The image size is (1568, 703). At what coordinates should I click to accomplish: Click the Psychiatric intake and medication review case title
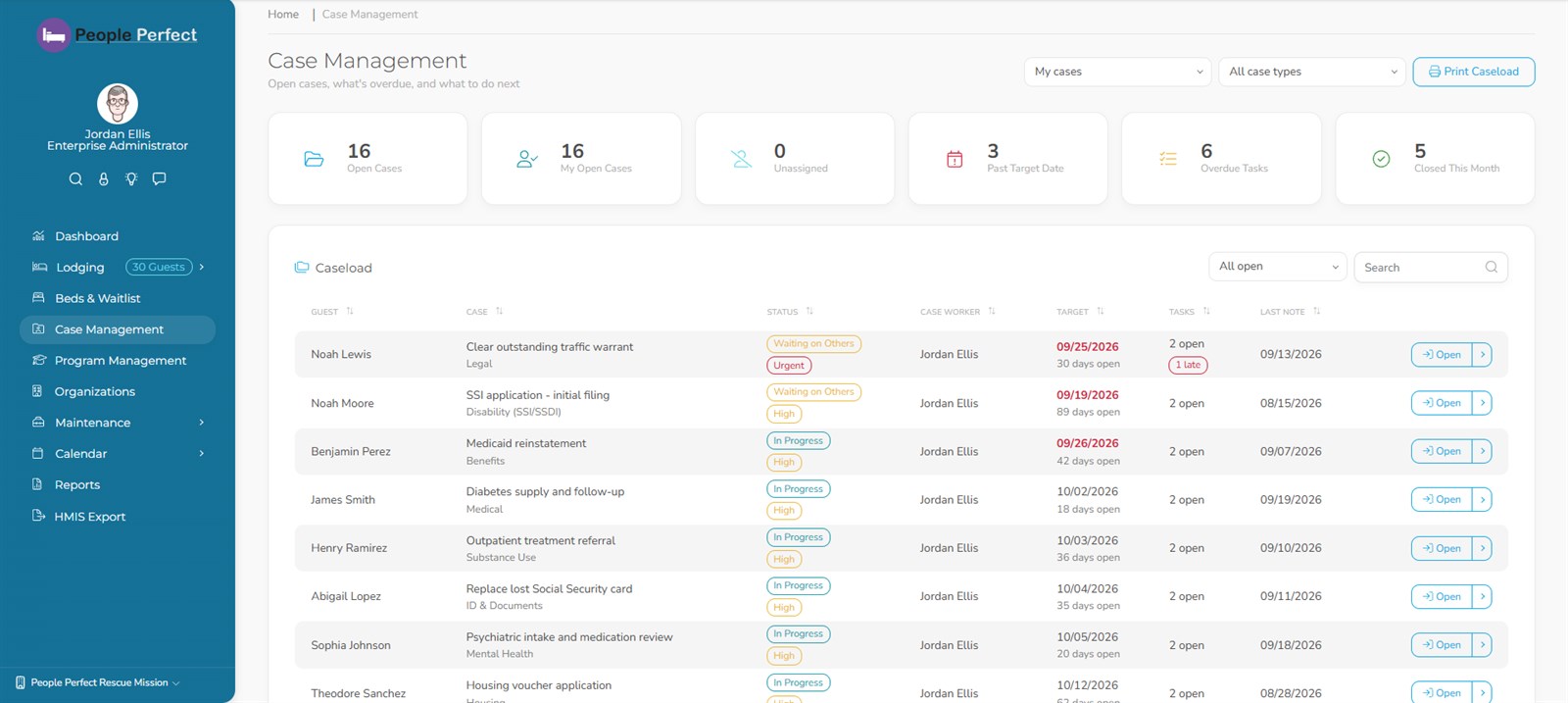569,637
